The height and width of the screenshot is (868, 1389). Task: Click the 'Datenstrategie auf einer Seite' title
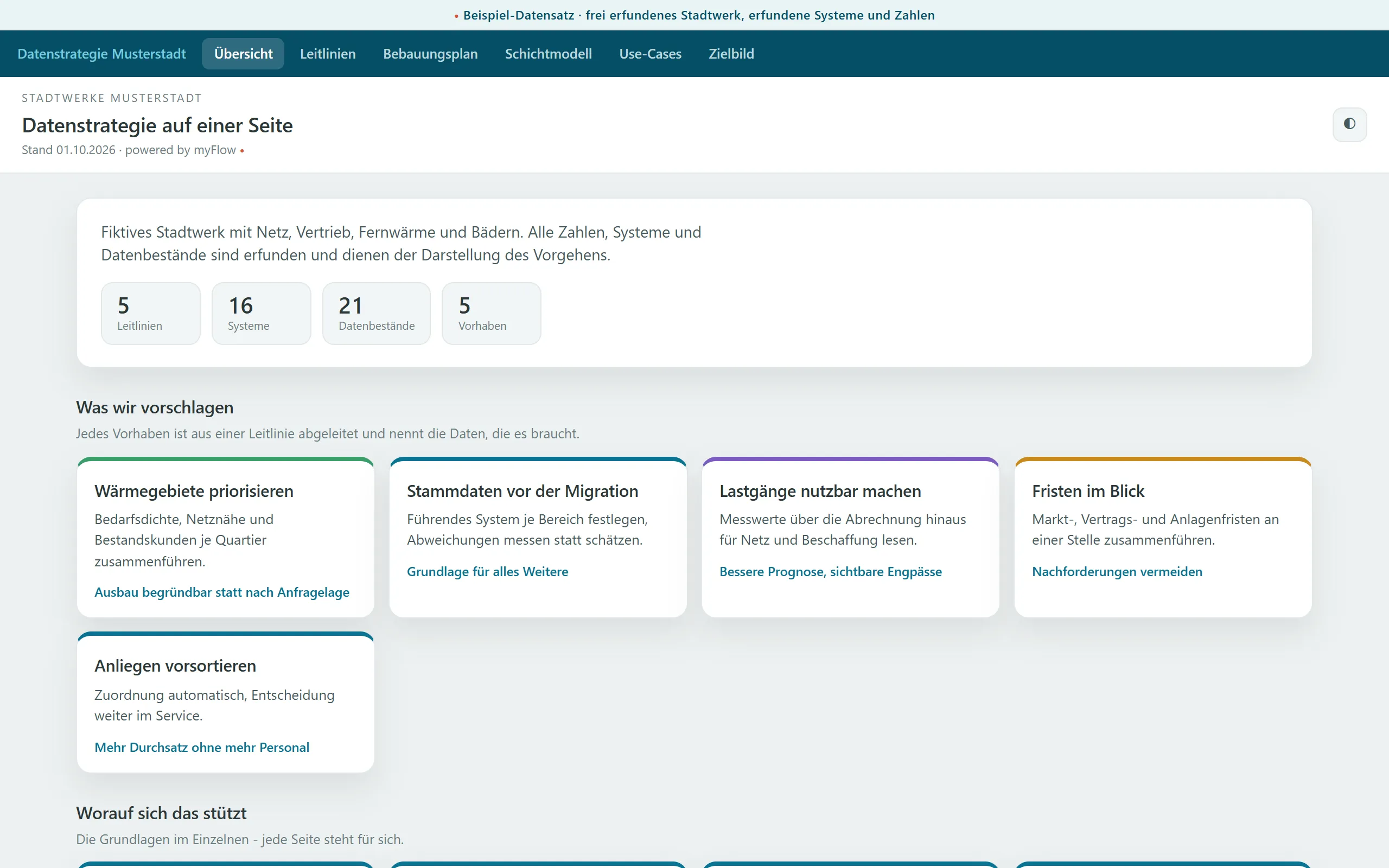point(157,125)
